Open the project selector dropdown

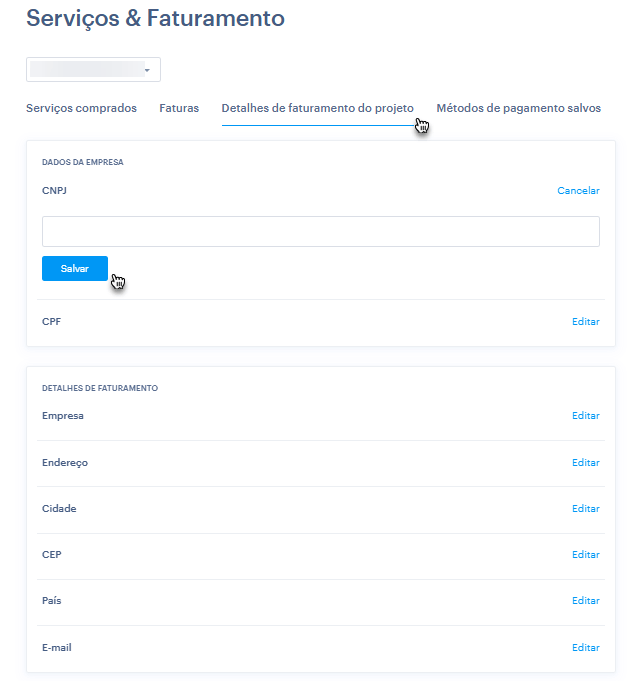[93, 70]
